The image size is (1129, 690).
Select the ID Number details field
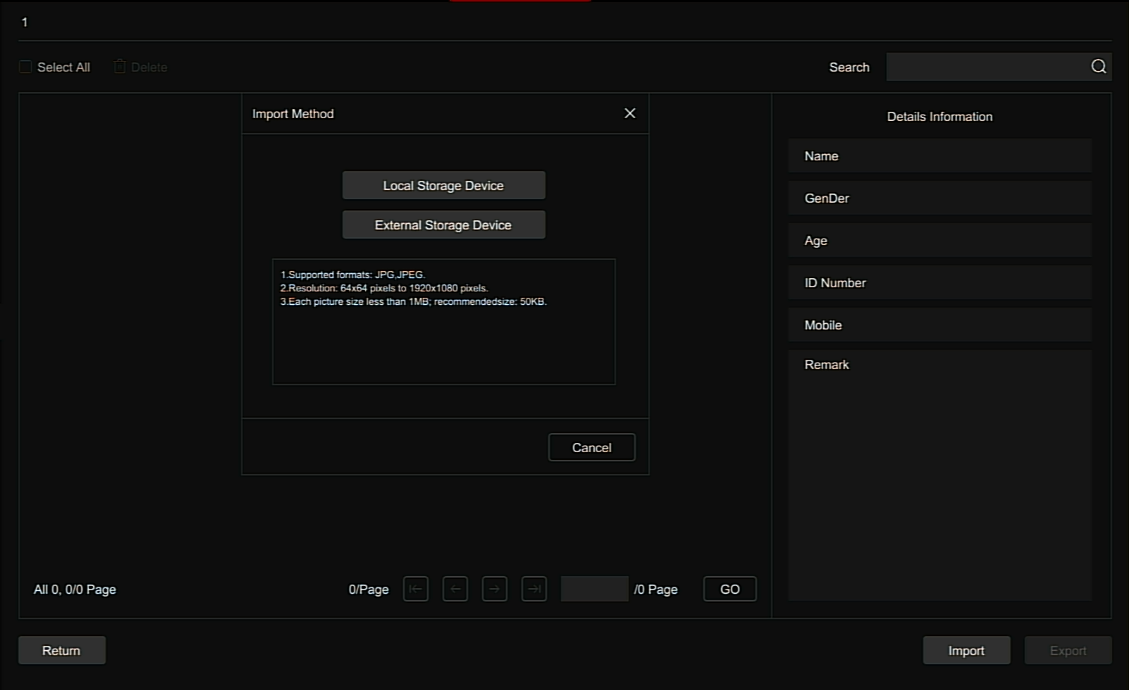pyautogui.click(x=940, y=282)
